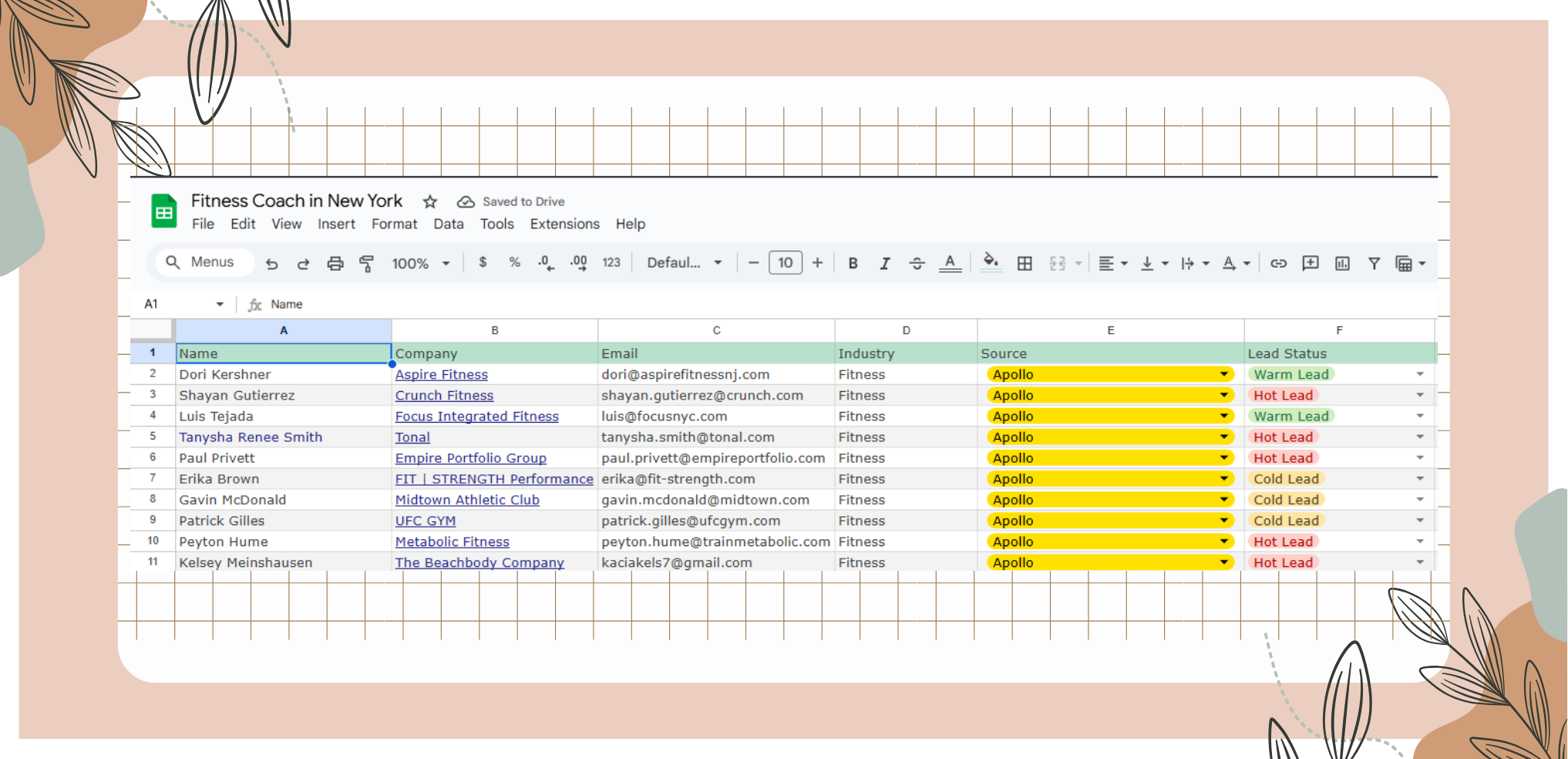Select cell with kaciakels7@gmail.com

[x=716, y=562]
